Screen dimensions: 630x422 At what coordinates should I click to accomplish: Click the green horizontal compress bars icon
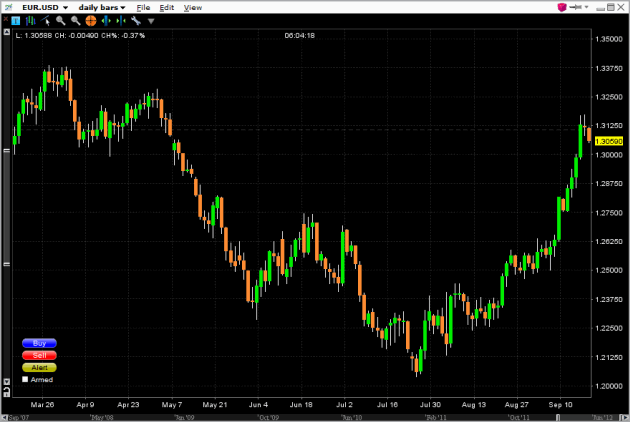pos(120,20)
